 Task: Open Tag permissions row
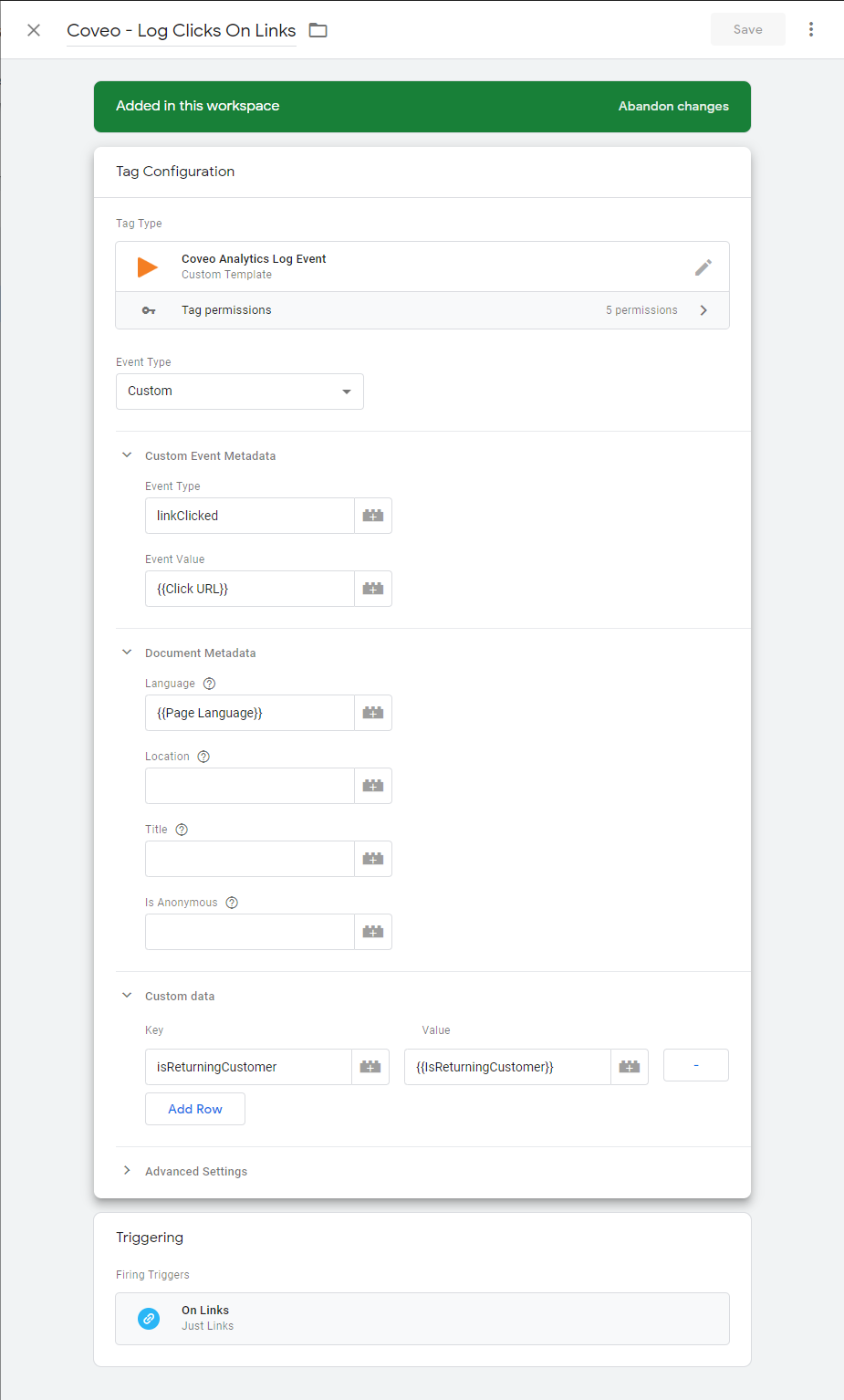click(x=422, y=310)
